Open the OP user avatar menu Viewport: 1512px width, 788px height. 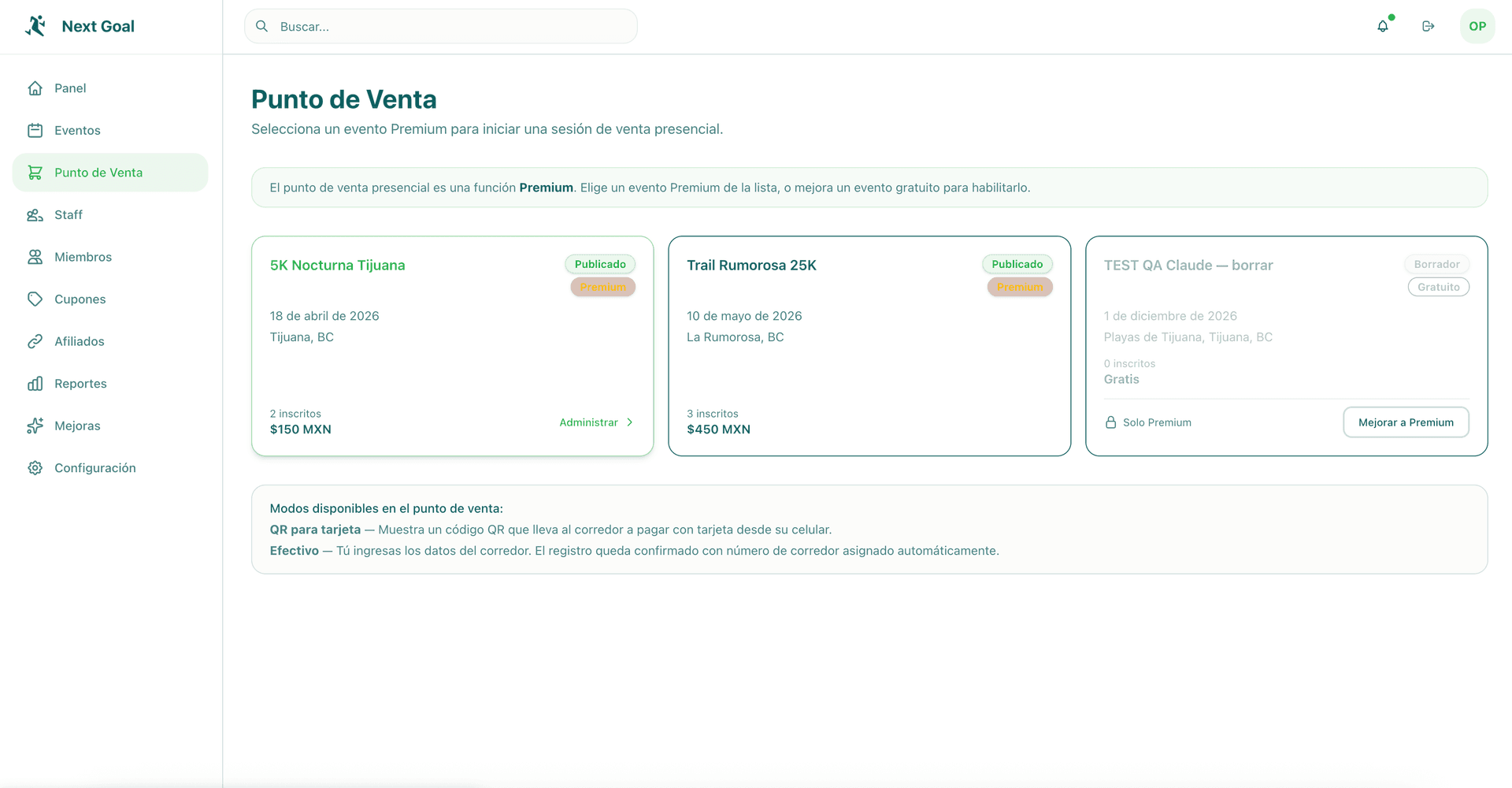pyautogui.click(x=1477, y=26)
